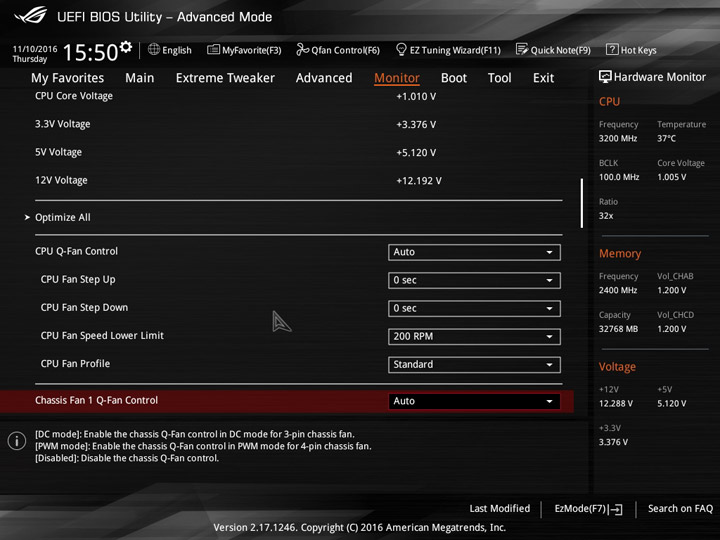Click the 32768 MB capacity value

click(x=618, y=329)
